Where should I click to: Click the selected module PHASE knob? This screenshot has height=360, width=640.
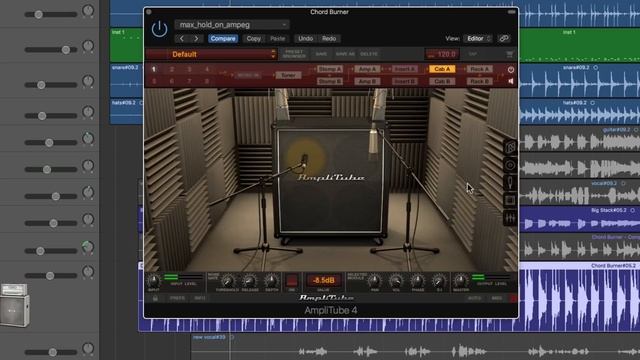click(418, 281)
